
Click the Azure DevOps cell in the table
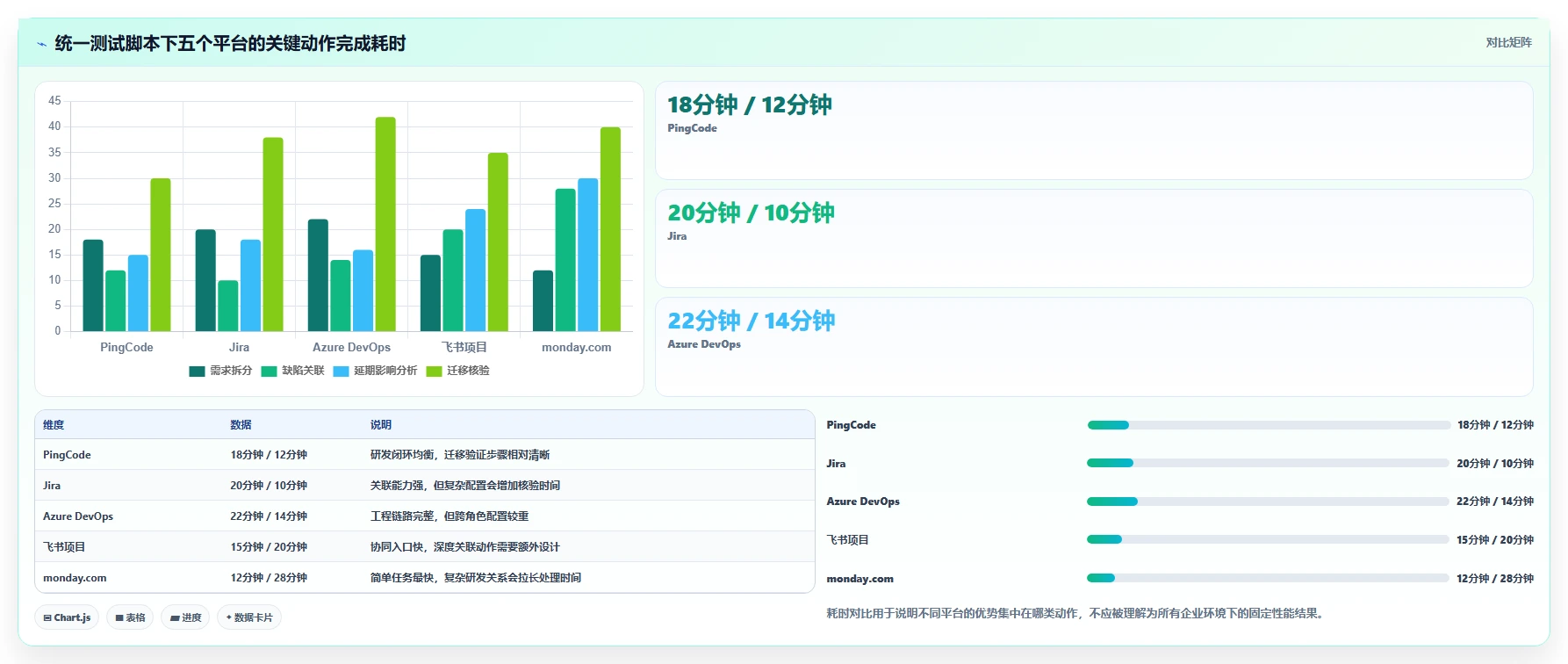click(78, 516)
